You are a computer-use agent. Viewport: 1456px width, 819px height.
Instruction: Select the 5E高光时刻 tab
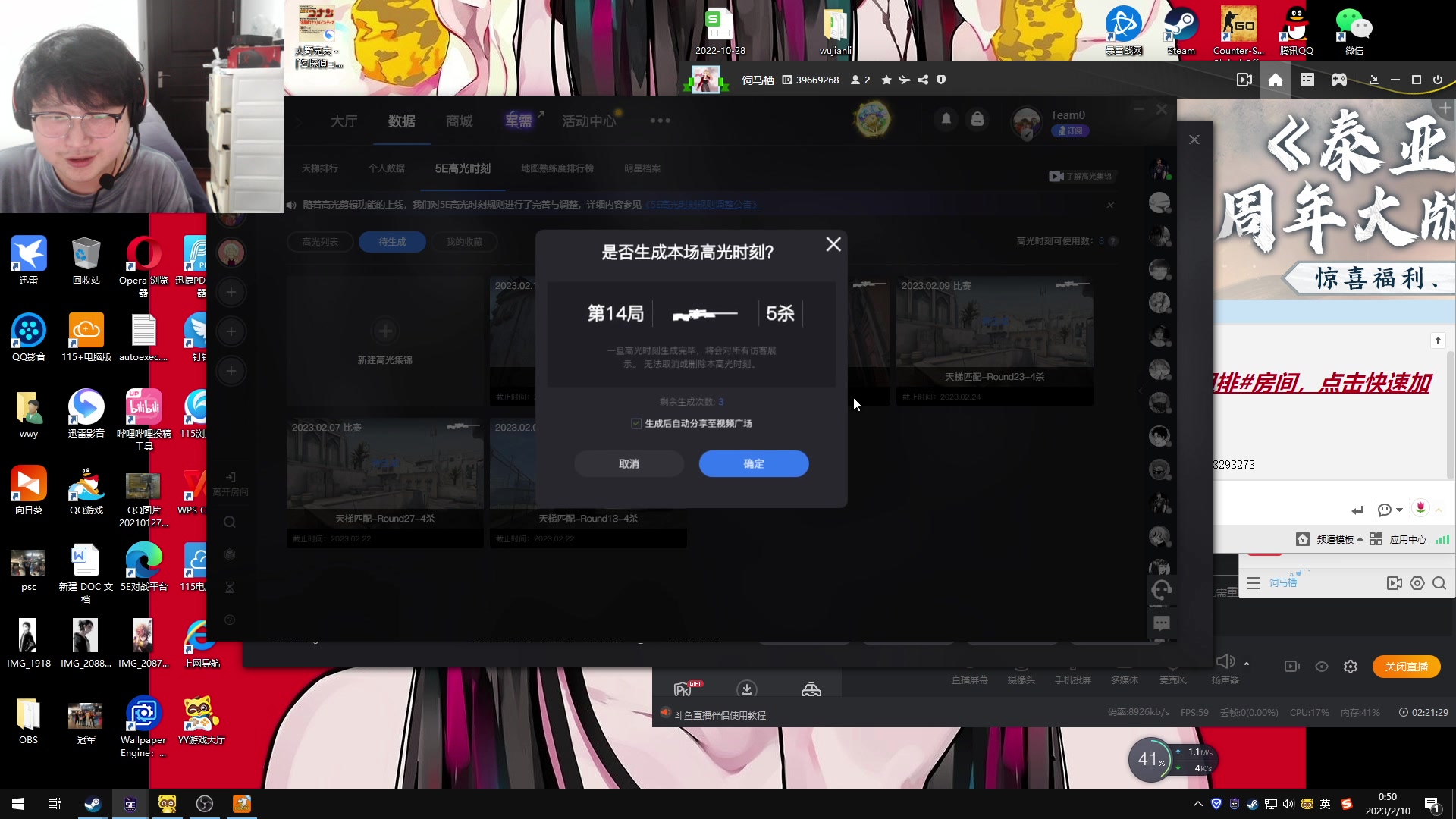462,168
